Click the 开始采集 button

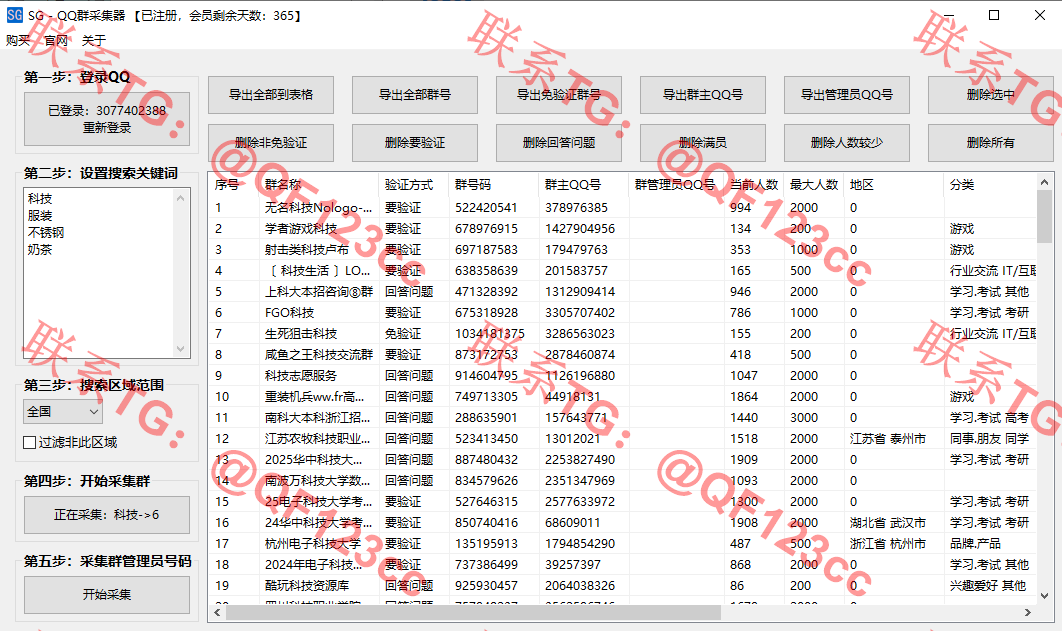[x=107, y=595]
